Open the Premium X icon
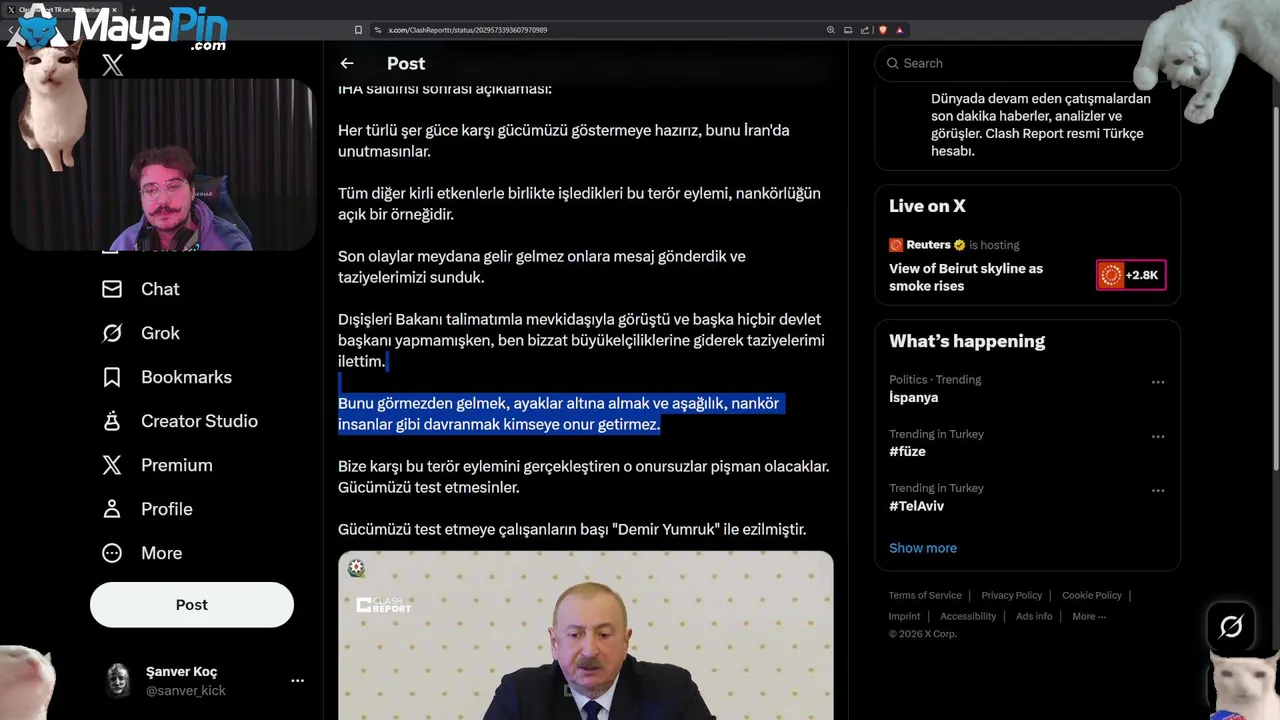 112,465
